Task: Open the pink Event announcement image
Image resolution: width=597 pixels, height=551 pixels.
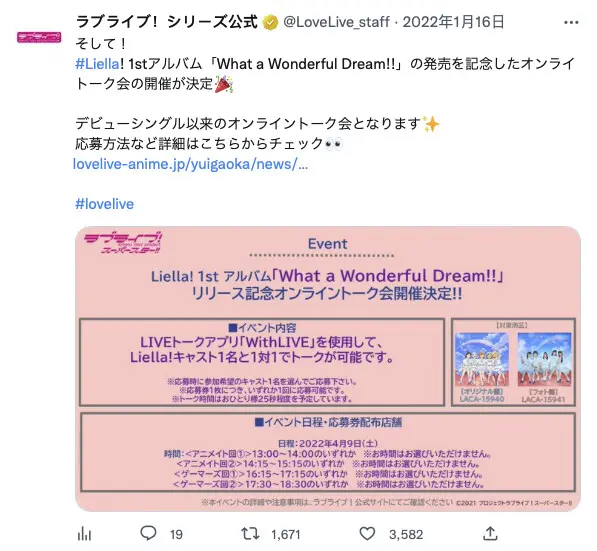Action: tap(328, 369)
